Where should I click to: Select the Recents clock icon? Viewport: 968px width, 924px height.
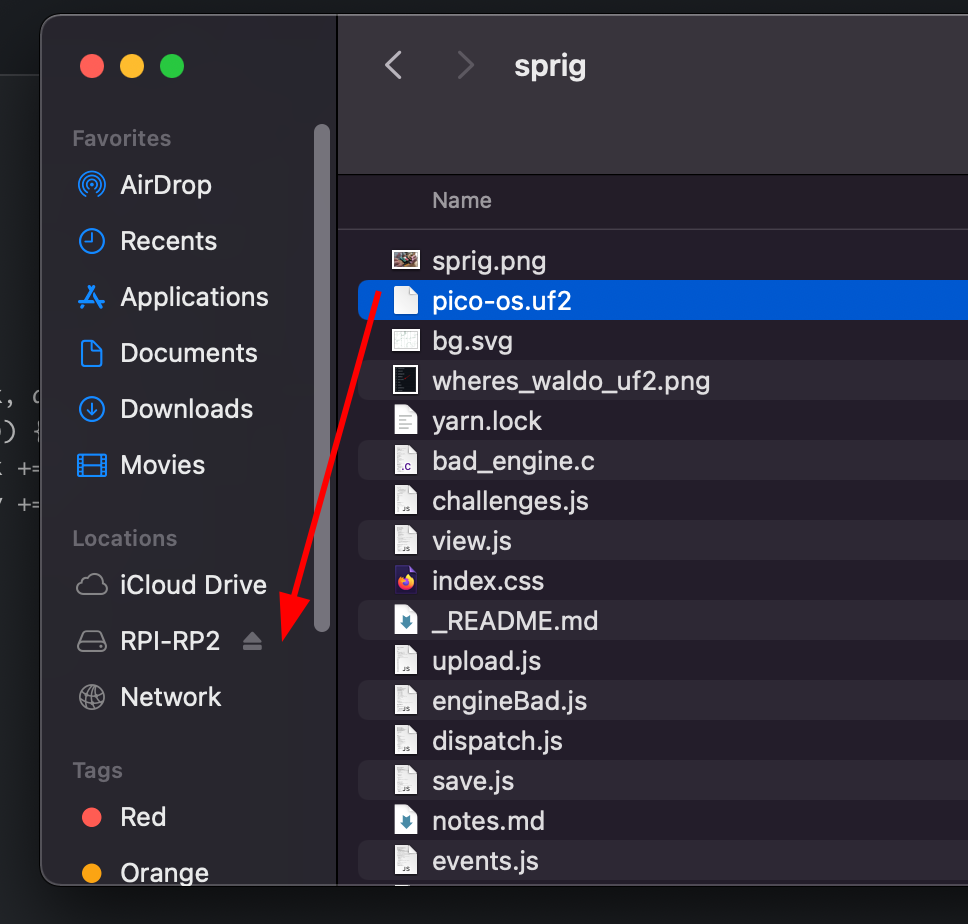point(92,241)
